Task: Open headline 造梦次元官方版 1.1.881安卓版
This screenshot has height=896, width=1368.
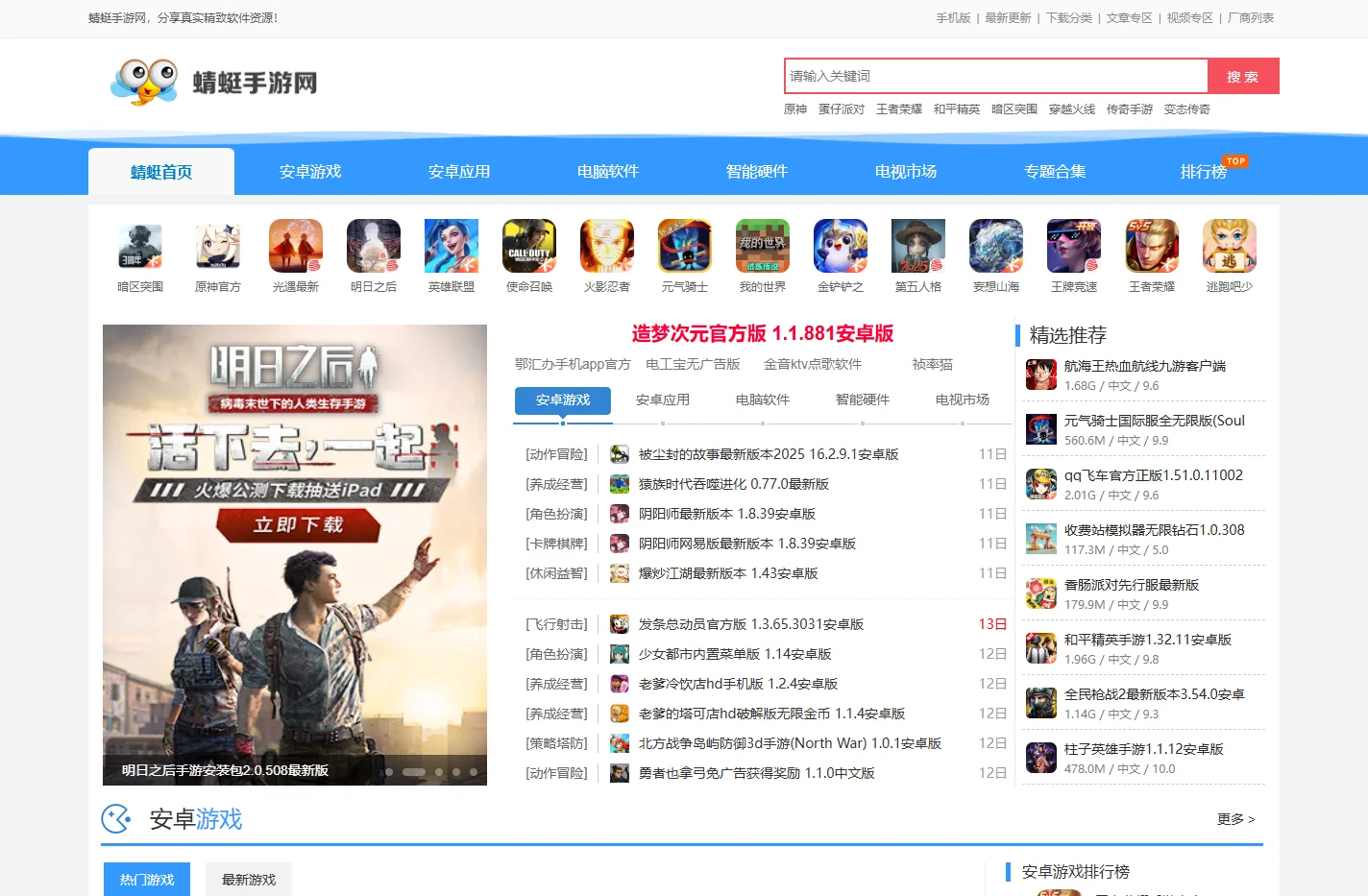Action: [x=763, y=333]
